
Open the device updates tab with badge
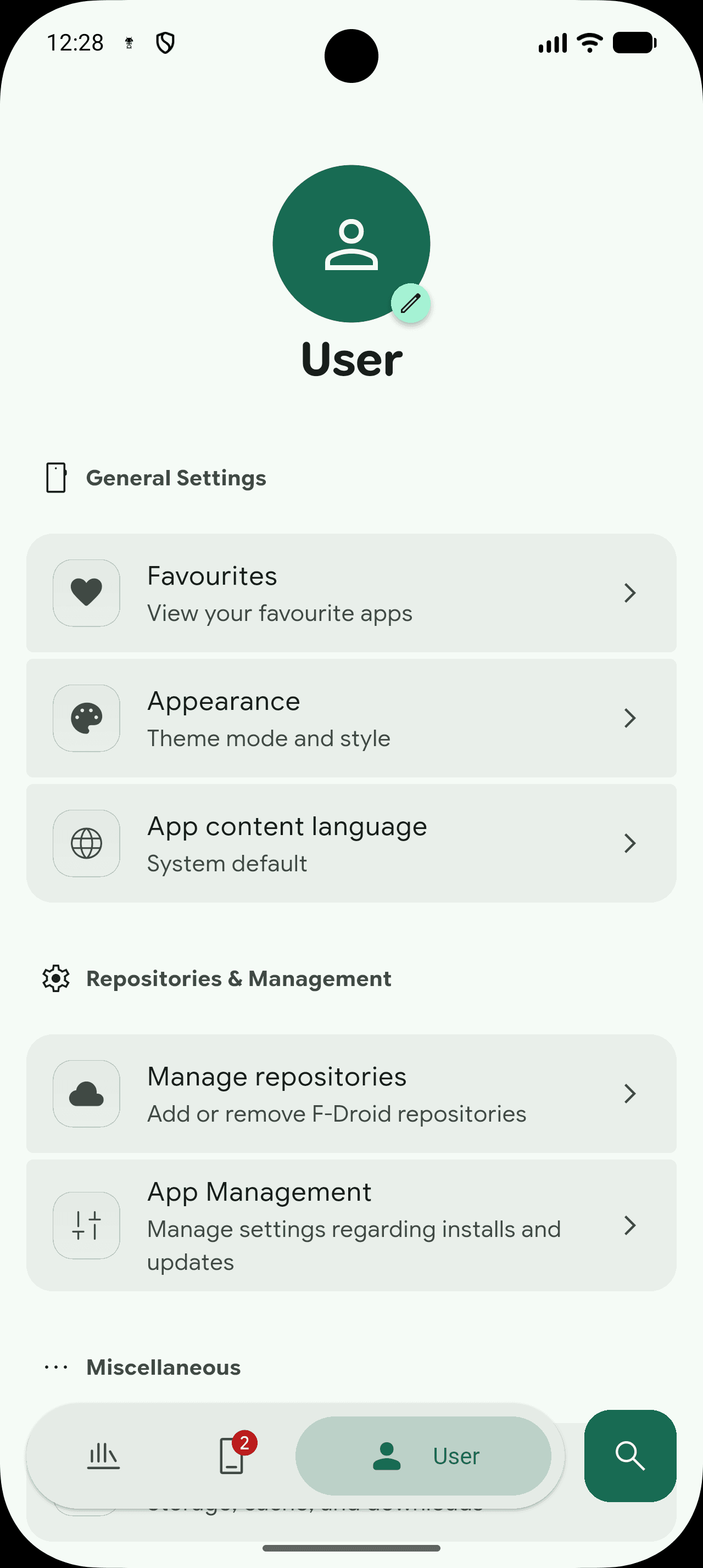[232, 1455]
